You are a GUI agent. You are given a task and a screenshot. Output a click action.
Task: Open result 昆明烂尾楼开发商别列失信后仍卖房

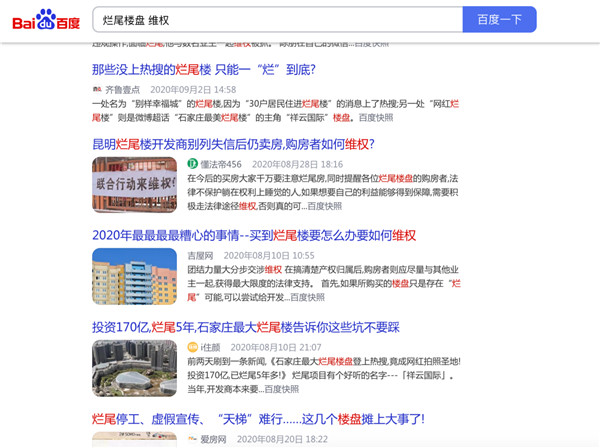(233, 144)
